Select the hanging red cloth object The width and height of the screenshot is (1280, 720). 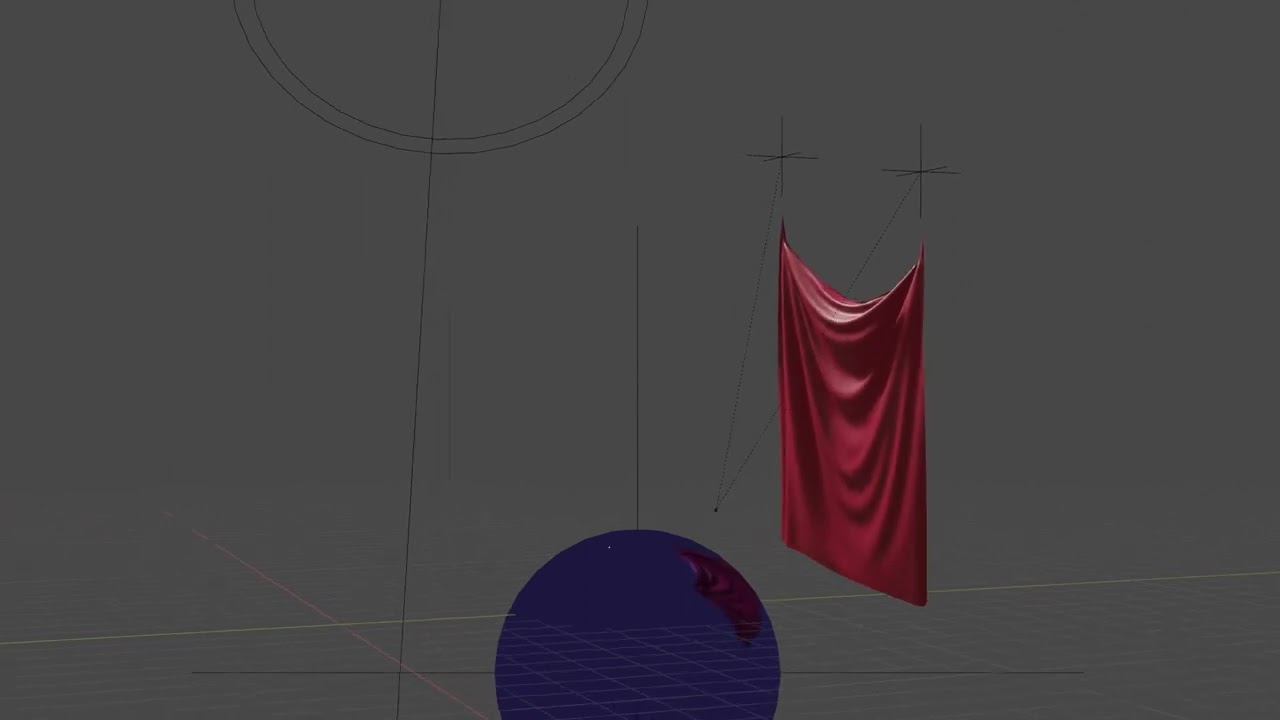(x=852, y=430)
